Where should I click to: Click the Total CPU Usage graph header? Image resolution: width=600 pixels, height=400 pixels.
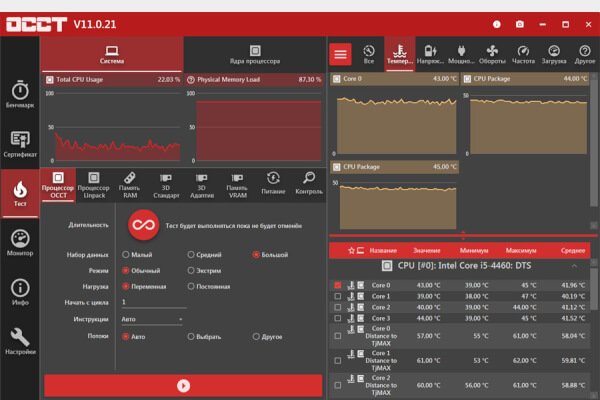pyautogui.click(x=112, y=80)
